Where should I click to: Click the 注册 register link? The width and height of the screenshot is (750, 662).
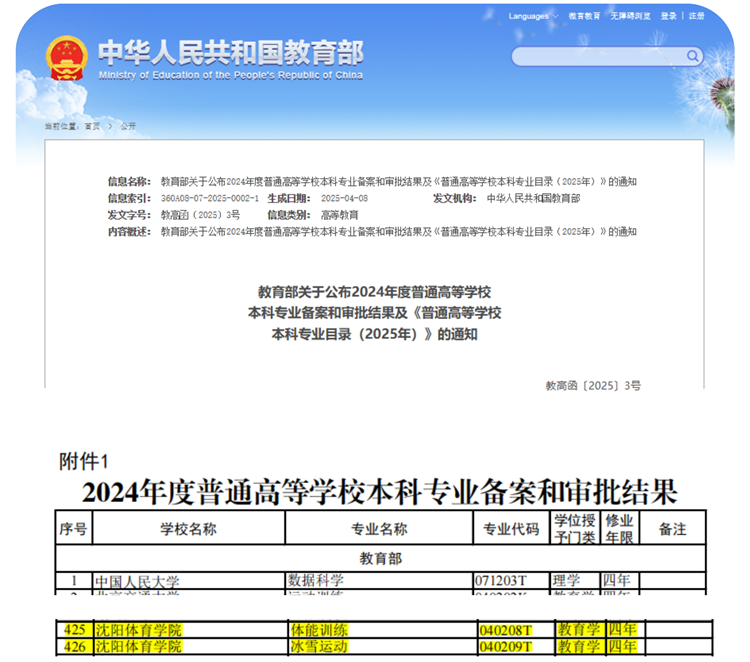697,16
